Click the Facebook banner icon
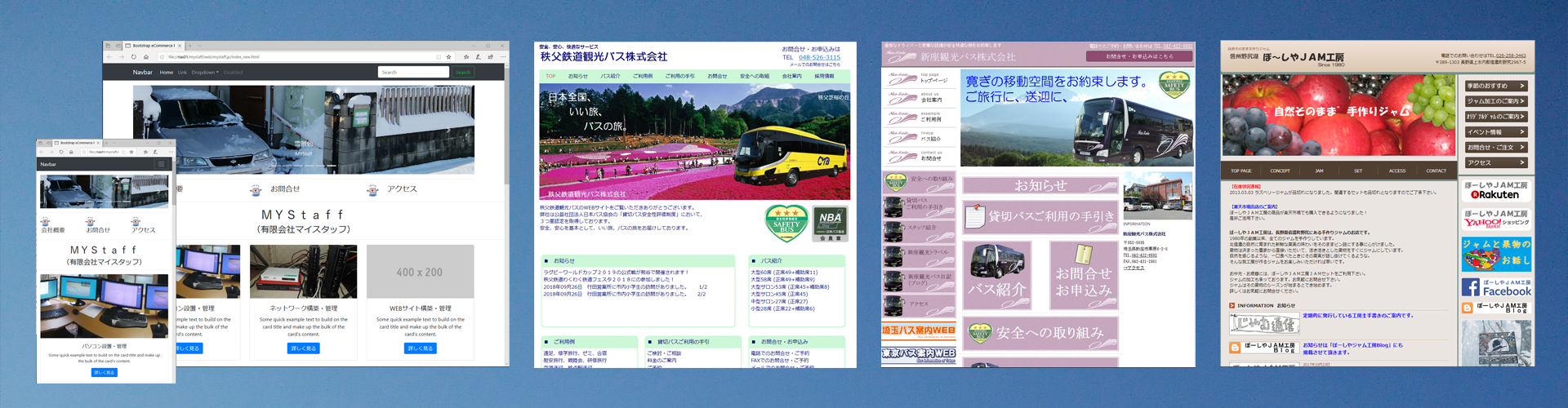 click(1496, 287)
